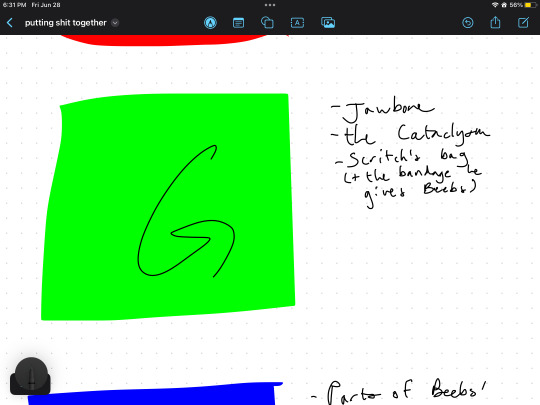This screenshot has height=405, width=540.
Task: Add a text box from toolbar
Action: (x=297, y=23)
